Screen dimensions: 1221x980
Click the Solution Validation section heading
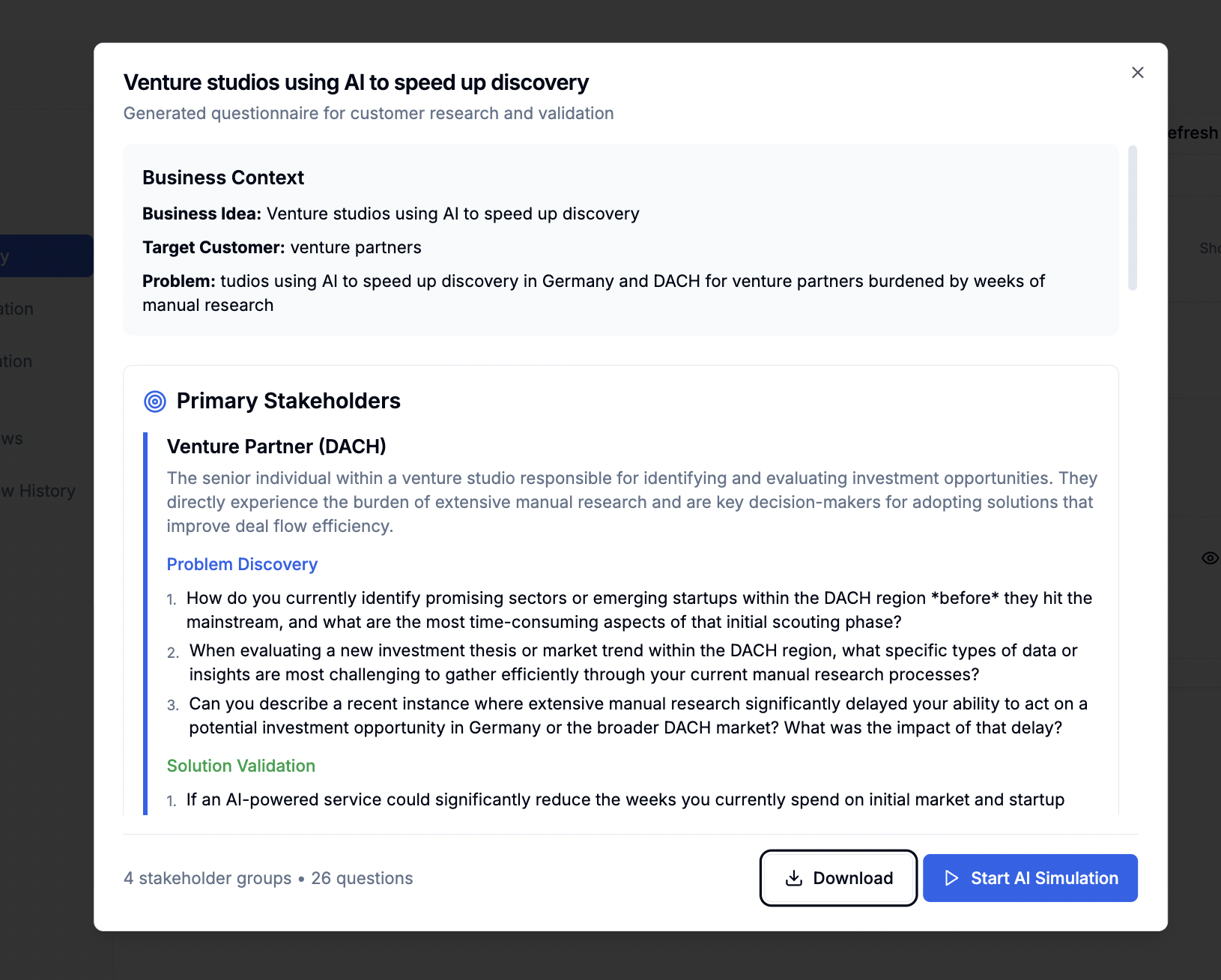tap(240, 766)
